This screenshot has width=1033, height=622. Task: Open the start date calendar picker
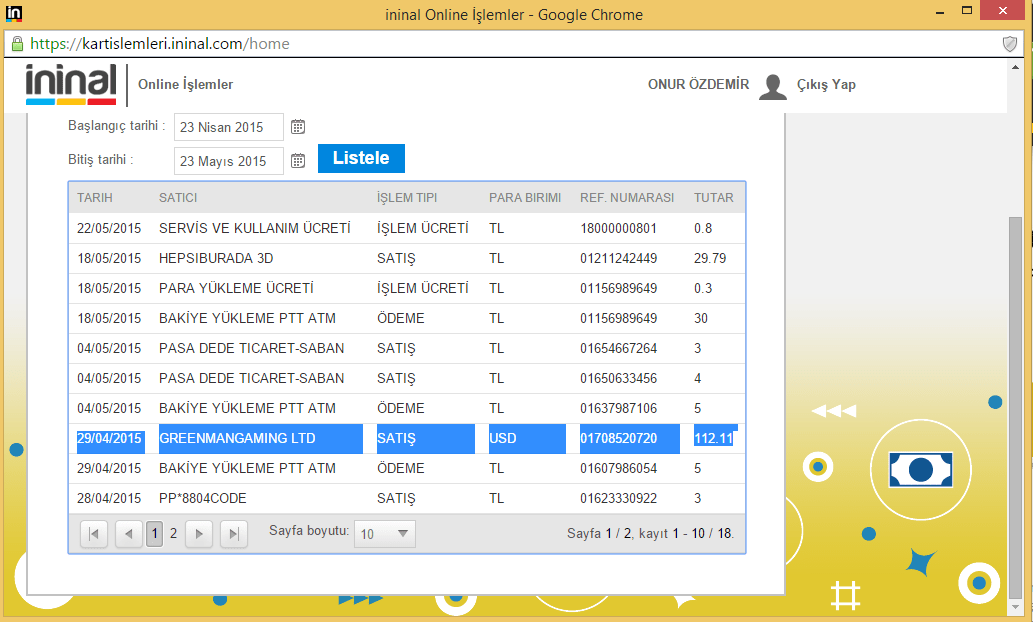[298, 127]
